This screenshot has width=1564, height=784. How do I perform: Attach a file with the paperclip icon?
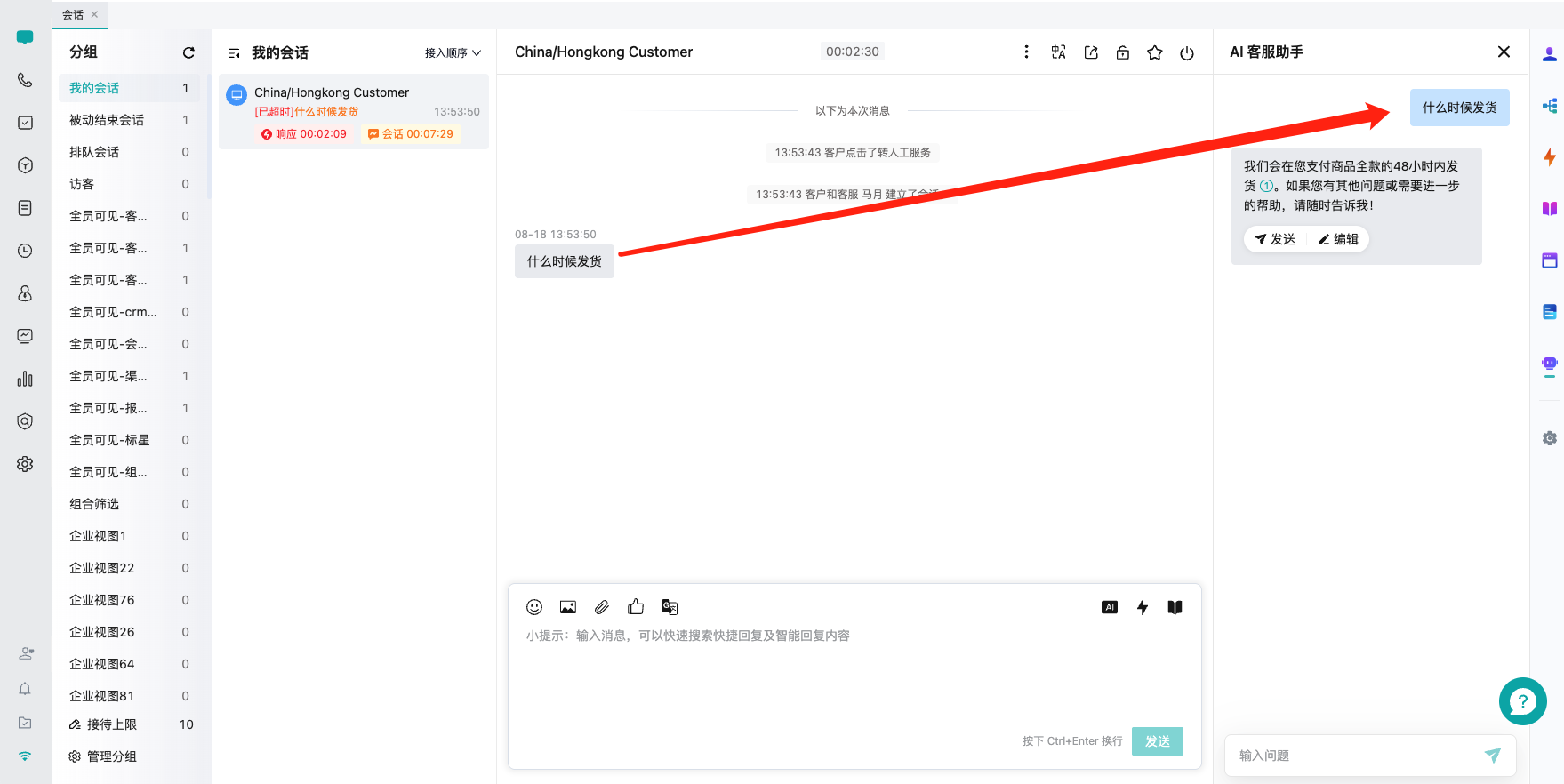click(602, 607)
